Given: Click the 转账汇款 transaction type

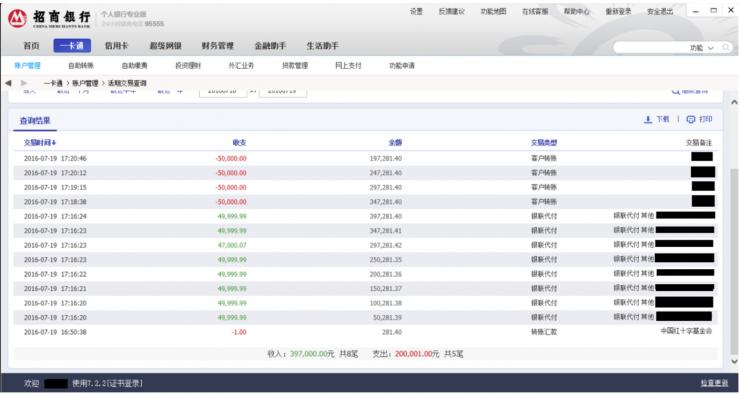Looking at the screenshot, I should (544, 332).
